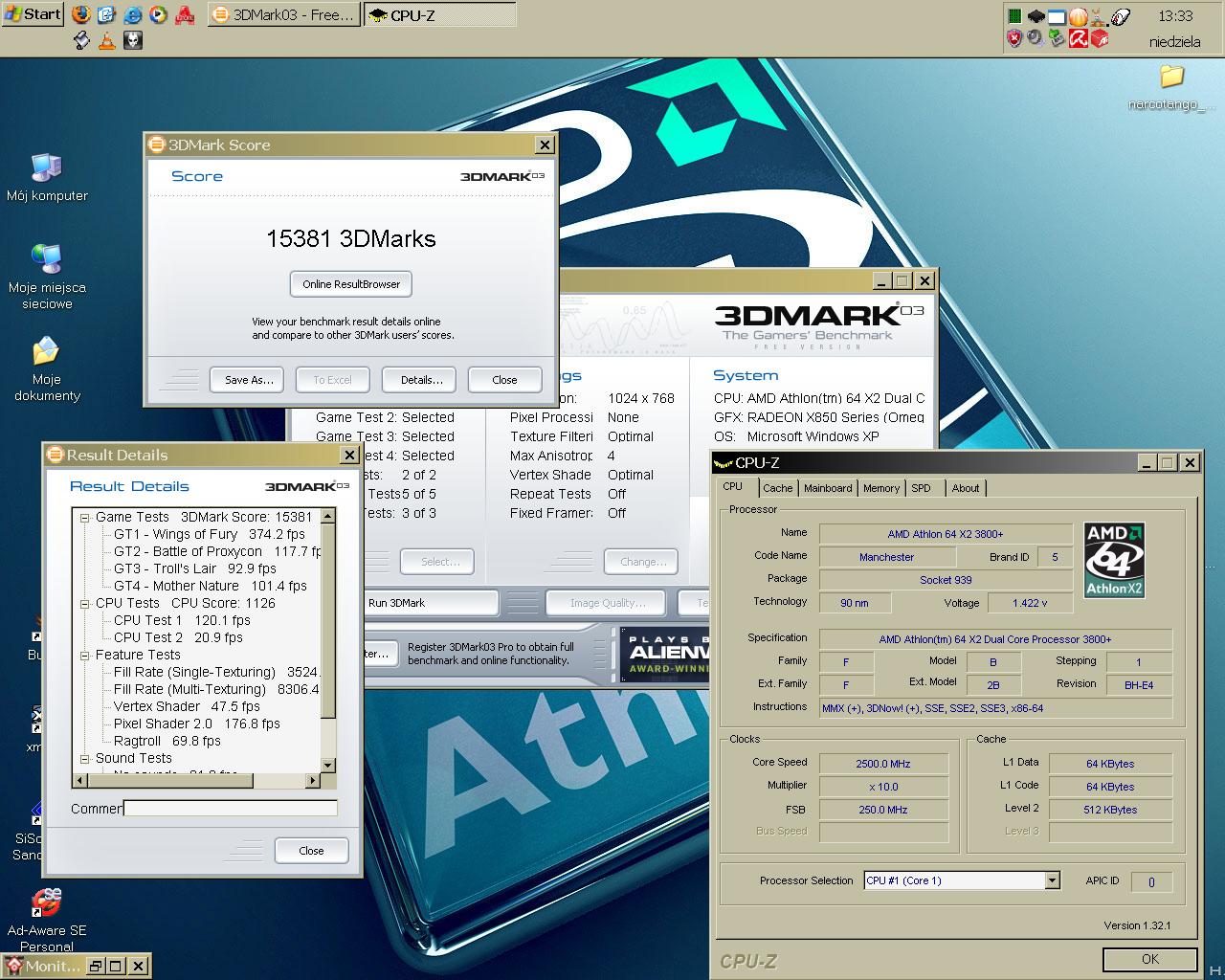The width and height of the screenshot is (1225, 980).
Task: Open Windows Media Player quick launch icon
Action: (158, 14)
